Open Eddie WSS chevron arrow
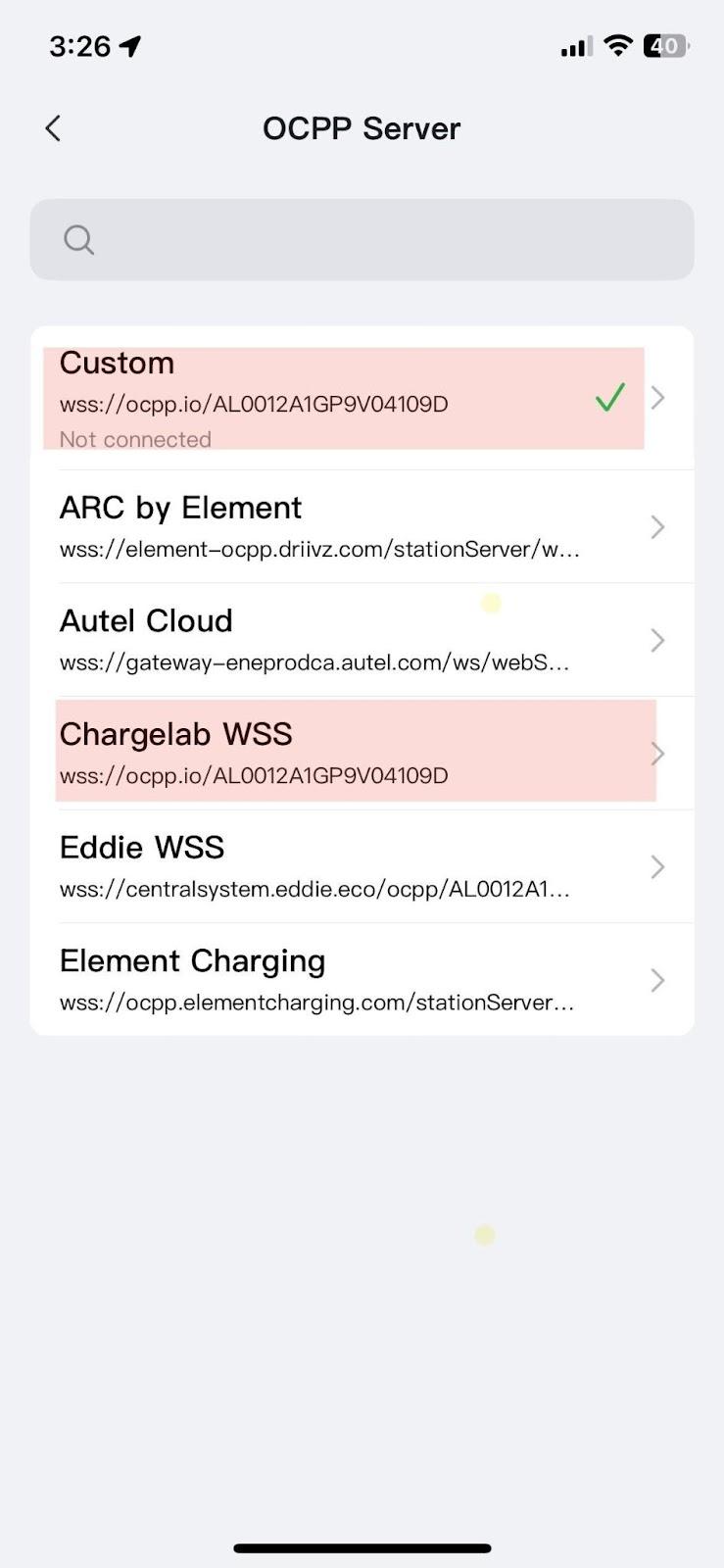Viewport: 724px width, 1568px height. (658, 867)
